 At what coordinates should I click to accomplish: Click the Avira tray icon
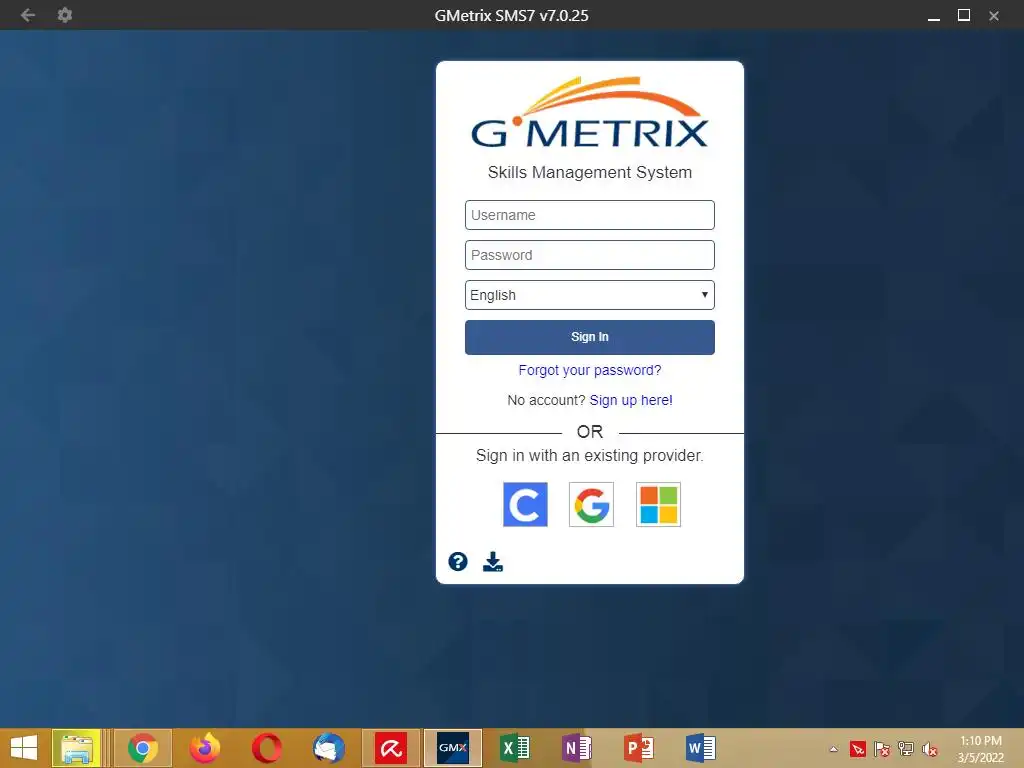857,749
